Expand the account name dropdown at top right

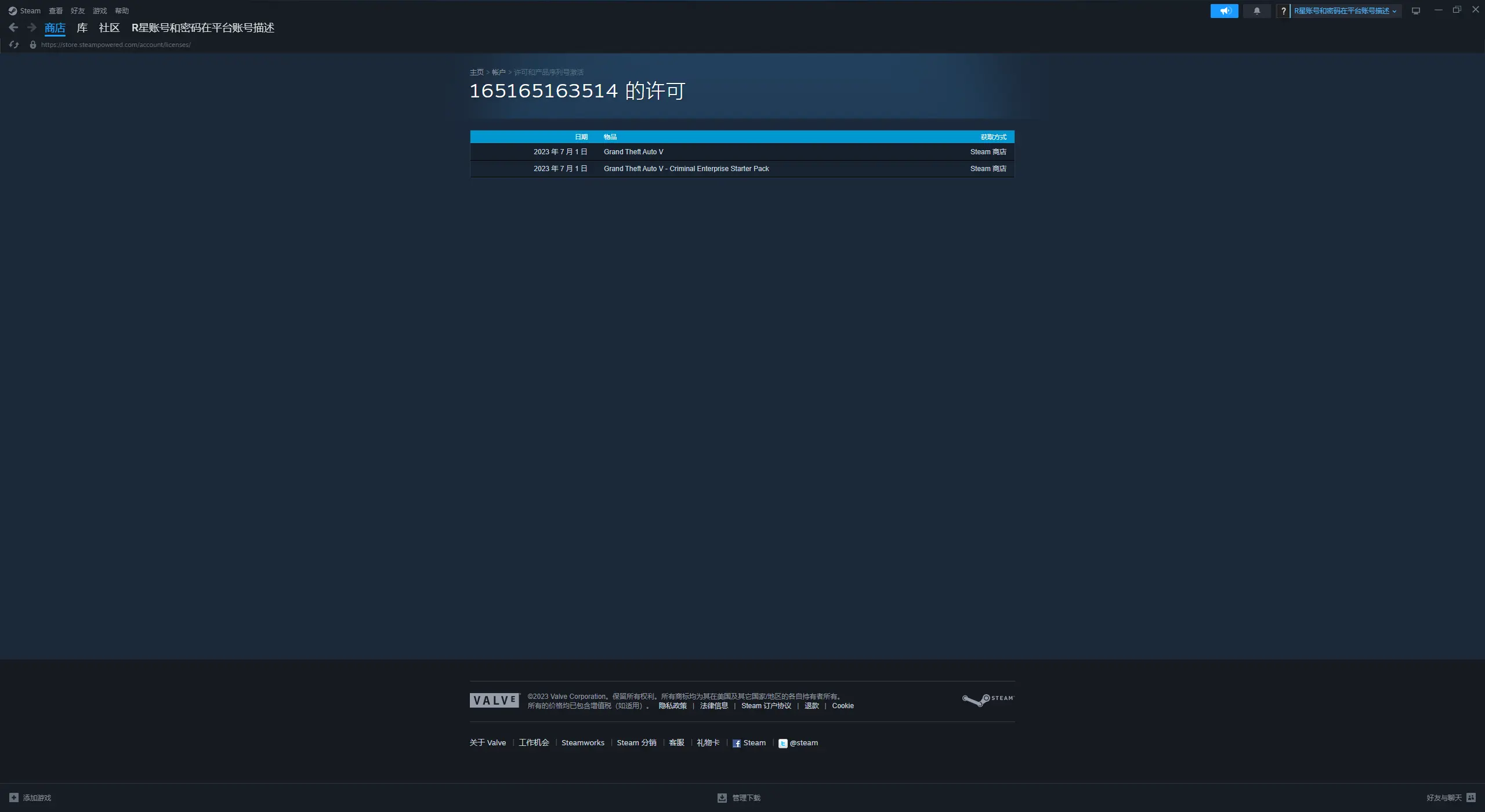(1345, 11)
